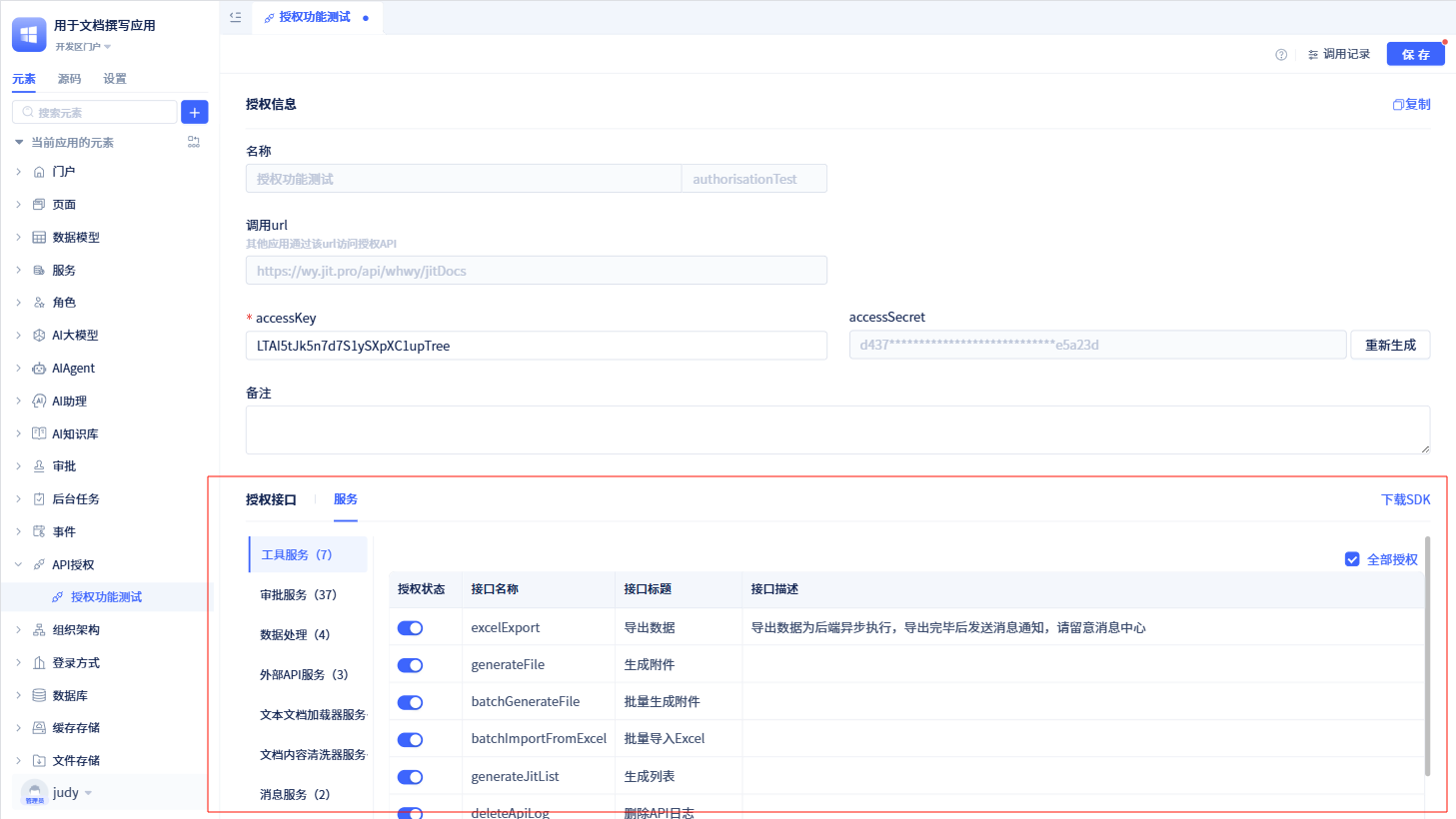Image resolution: width=1456 pixels, height=819 pixels.
Task: Click the 后台任务 icon
Action: tap(39, 498)
